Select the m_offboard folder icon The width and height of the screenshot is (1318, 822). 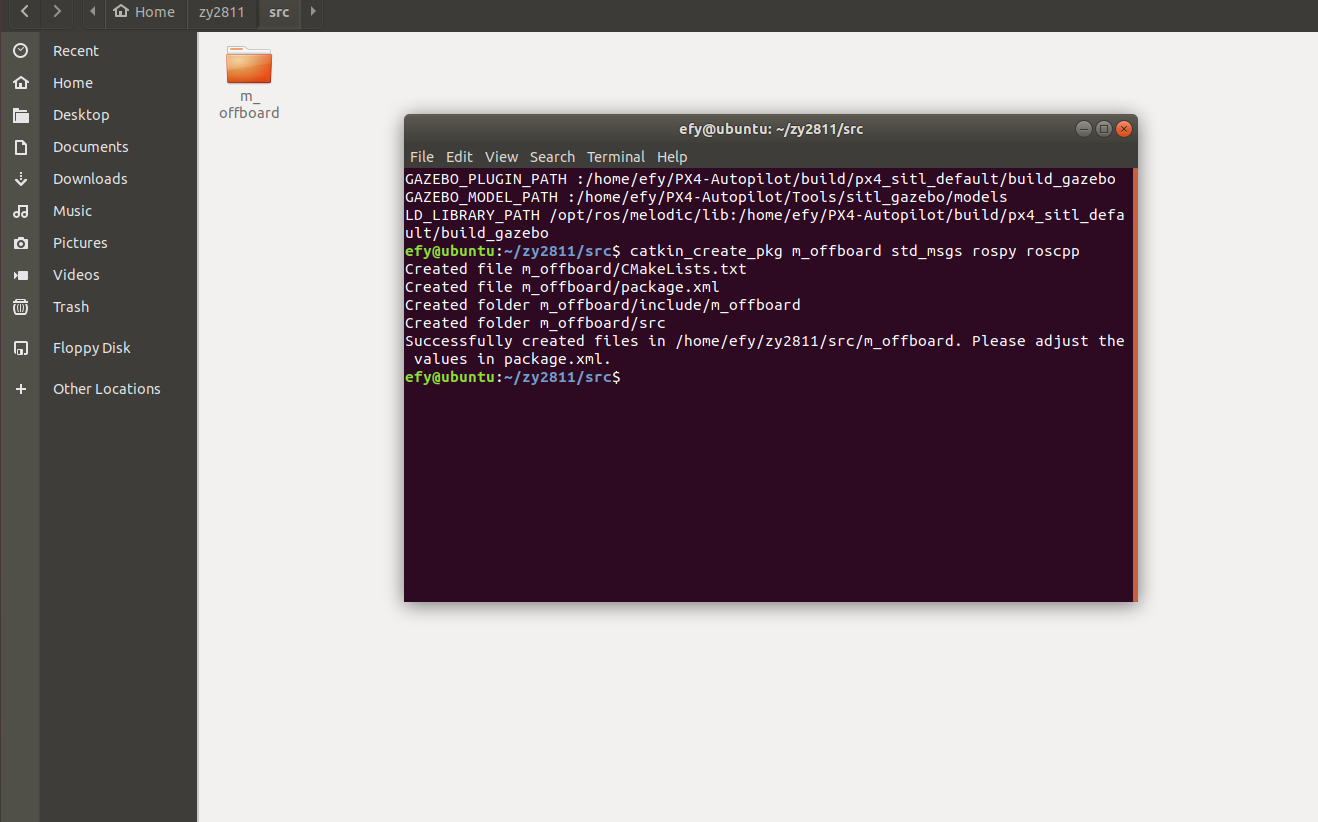pyautogui.click(x=249, y=65)
